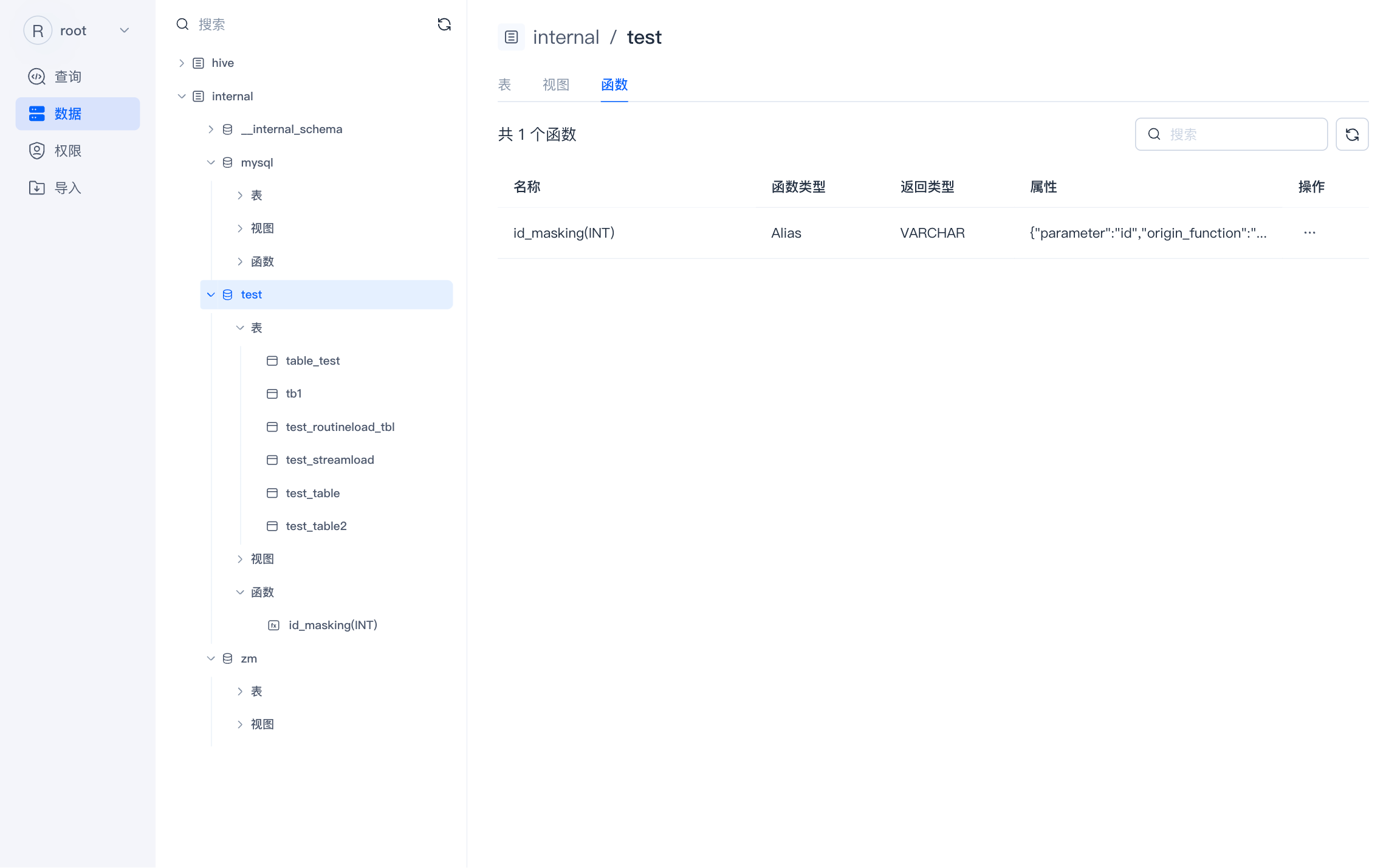The image size is (1400, 868).
Task: Select the id_masking(INT) function in the tree
Action: pyautogui.click(x=332, y=625)
